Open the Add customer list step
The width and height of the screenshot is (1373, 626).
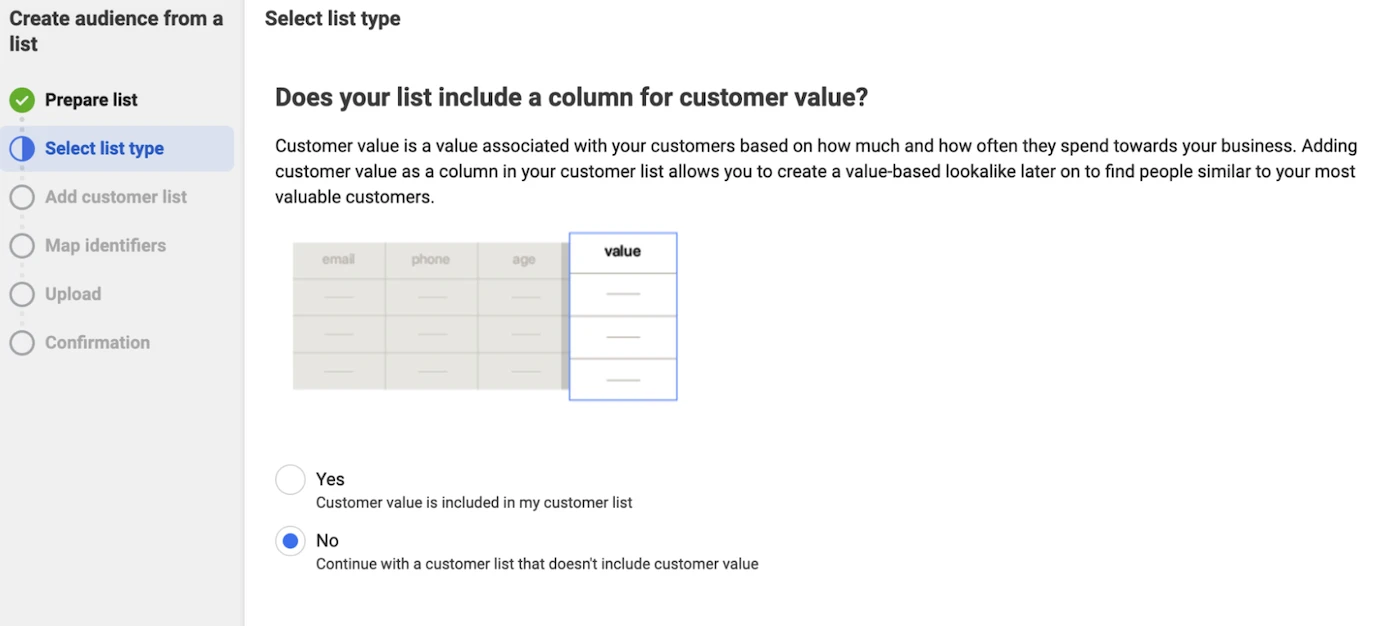click(116, 197)
